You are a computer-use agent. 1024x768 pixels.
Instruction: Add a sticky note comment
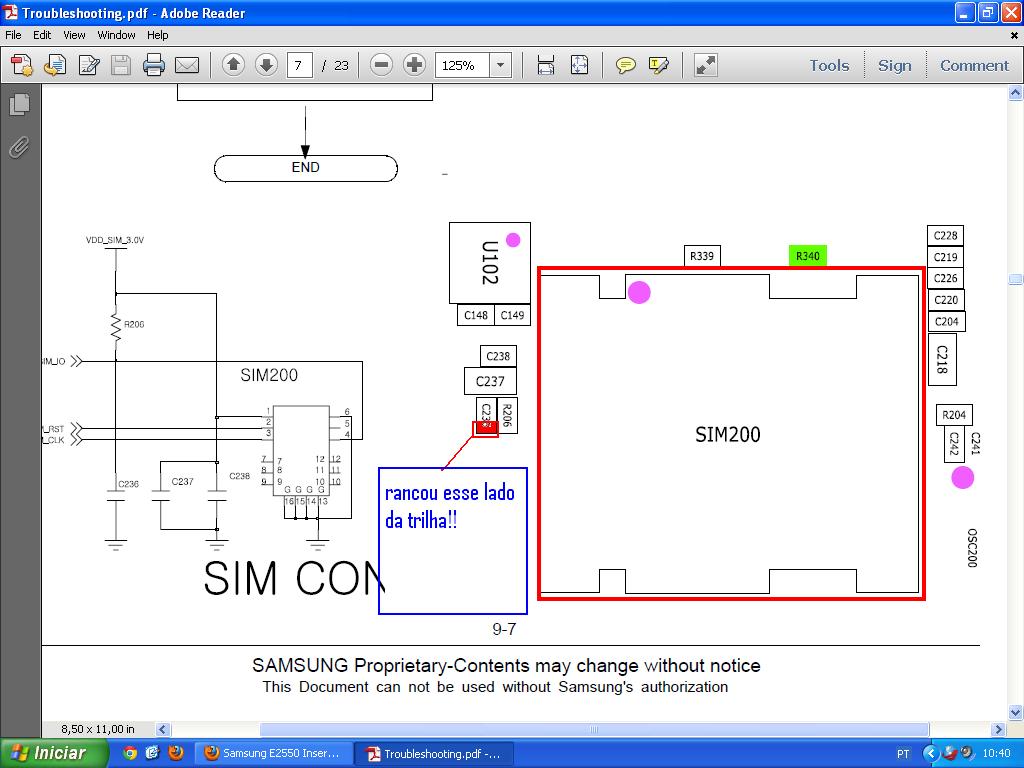[626, 65]
